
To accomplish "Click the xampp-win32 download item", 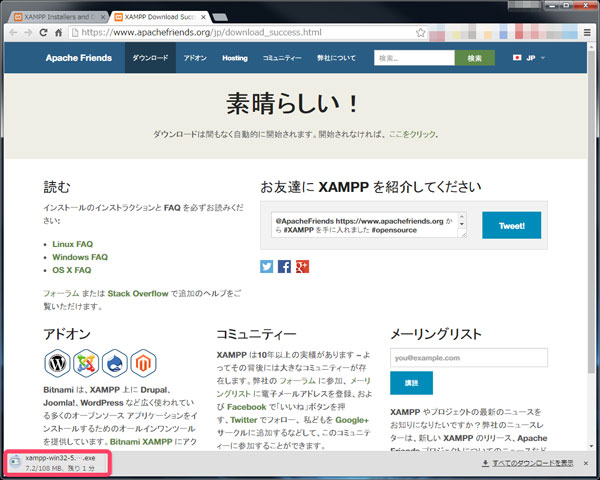I will click(58, 463).
